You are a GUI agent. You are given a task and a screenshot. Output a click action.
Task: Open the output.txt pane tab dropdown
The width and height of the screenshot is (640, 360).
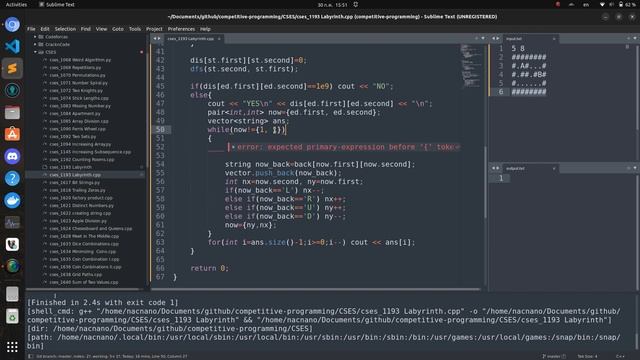[635, 168]
